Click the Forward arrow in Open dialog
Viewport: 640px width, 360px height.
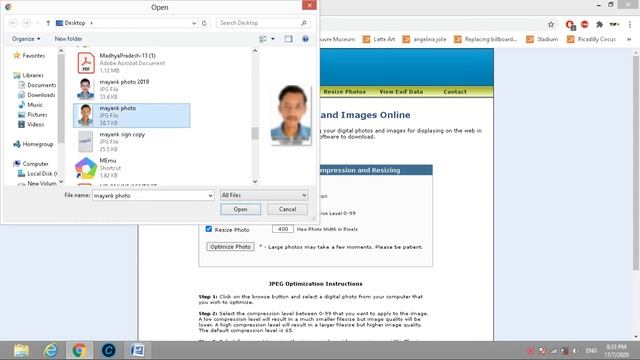[26, 23]
